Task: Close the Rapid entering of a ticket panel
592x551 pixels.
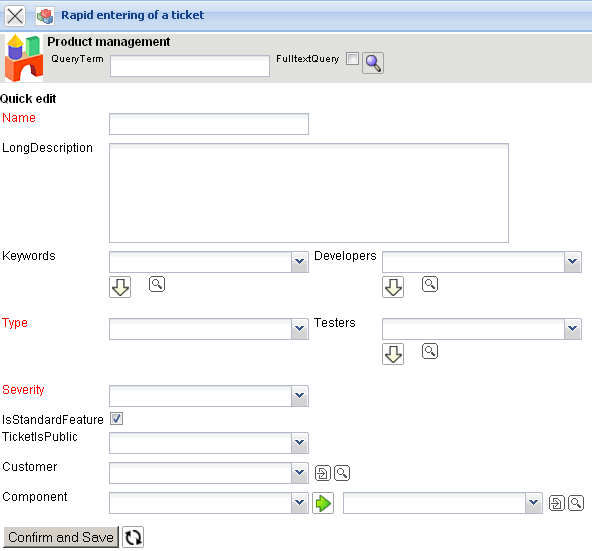Action: [15, 16]
